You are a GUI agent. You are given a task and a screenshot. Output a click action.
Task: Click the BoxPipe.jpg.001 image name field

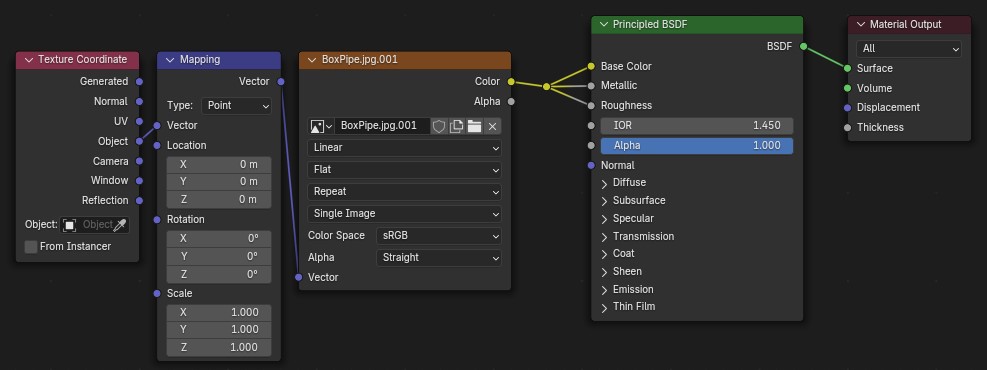(382, 126)
